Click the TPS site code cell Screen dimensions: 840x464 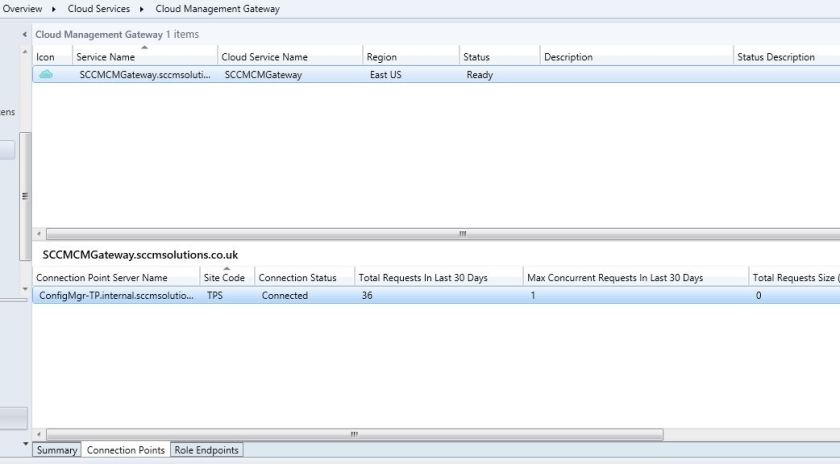[x=214, y=295]
